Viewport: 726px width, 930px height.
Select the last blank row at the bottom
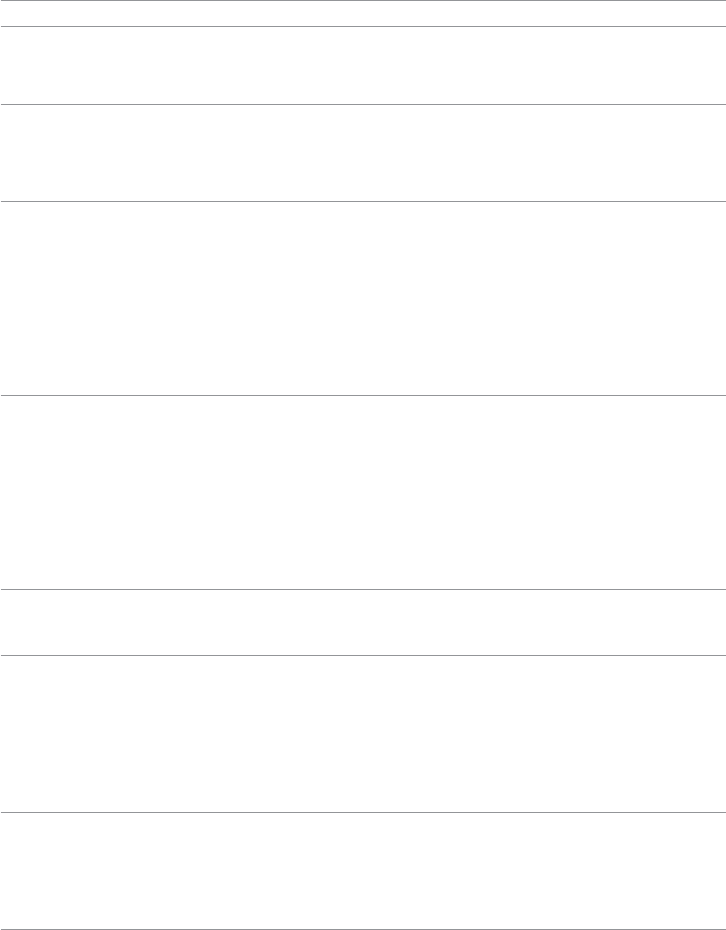click(363, 872)
